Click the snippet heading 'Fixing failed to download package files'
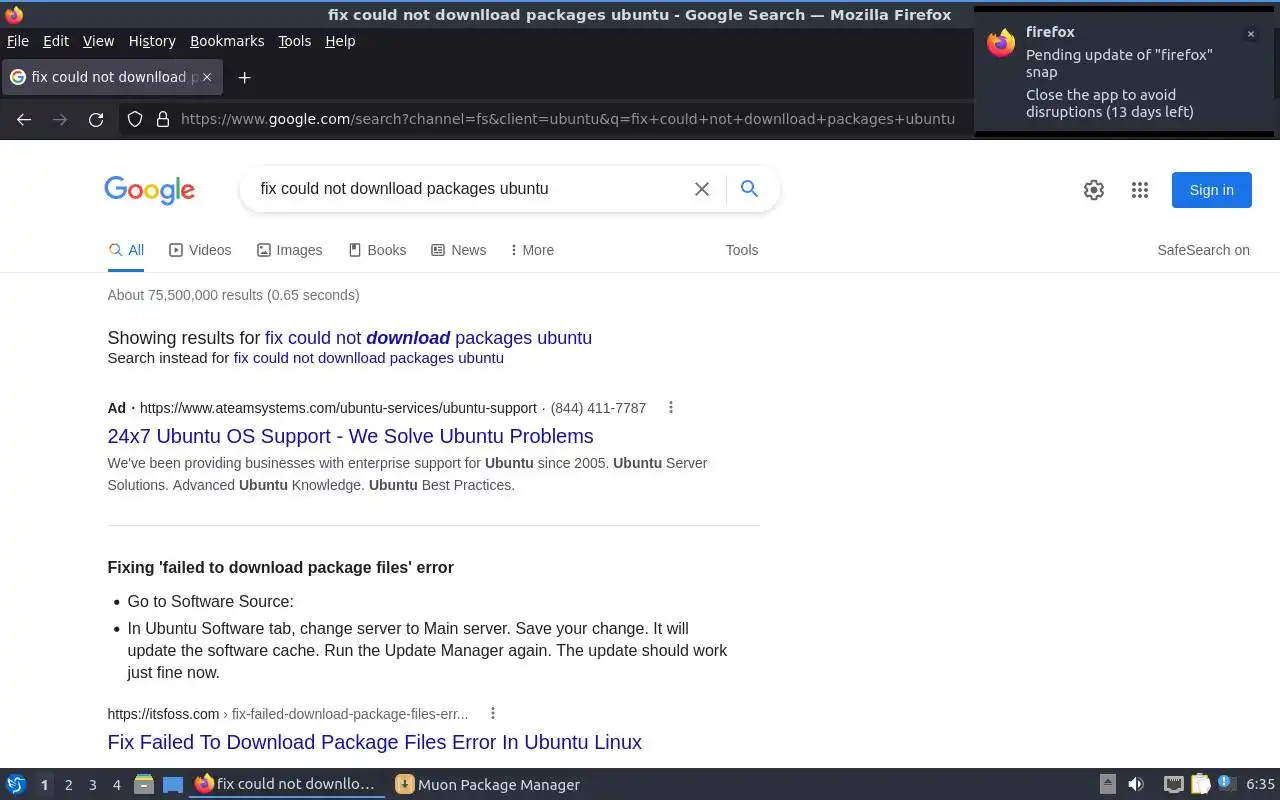This screenshot has height=800, width=1280. click(280, 567)
